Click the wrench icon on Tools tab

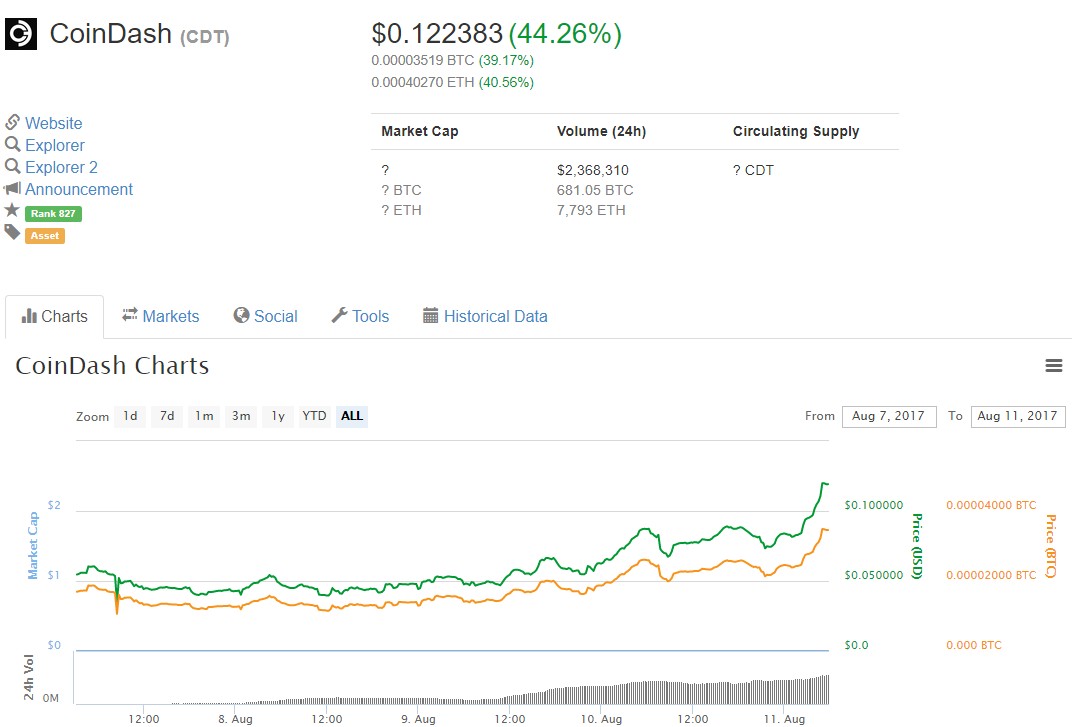[339, 315]
